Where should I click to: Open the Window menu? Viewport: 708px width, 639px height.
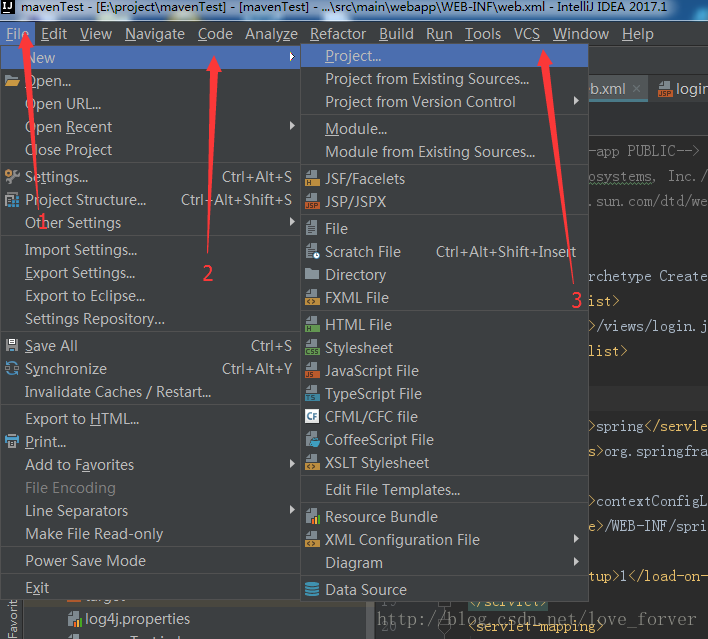(581, 34)
